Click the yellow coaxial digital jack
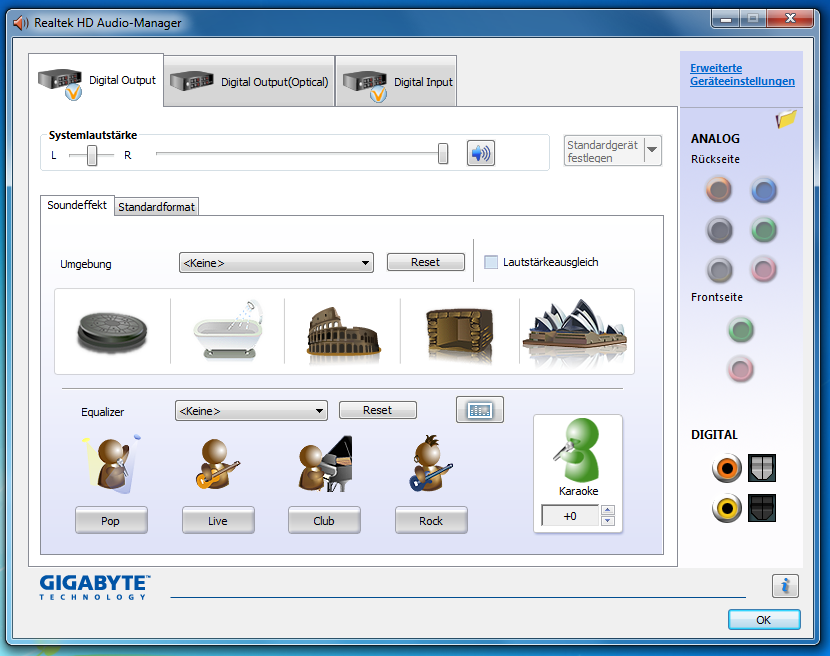Screen dimensions: 830x656 point(726,508)
